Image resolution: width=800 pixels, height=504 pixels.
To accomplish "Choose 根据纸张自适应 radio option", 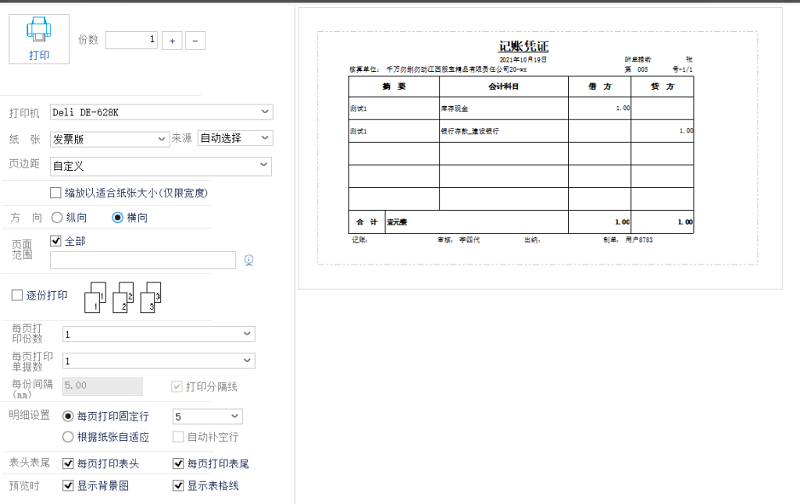I will click(x=68, y=437).
